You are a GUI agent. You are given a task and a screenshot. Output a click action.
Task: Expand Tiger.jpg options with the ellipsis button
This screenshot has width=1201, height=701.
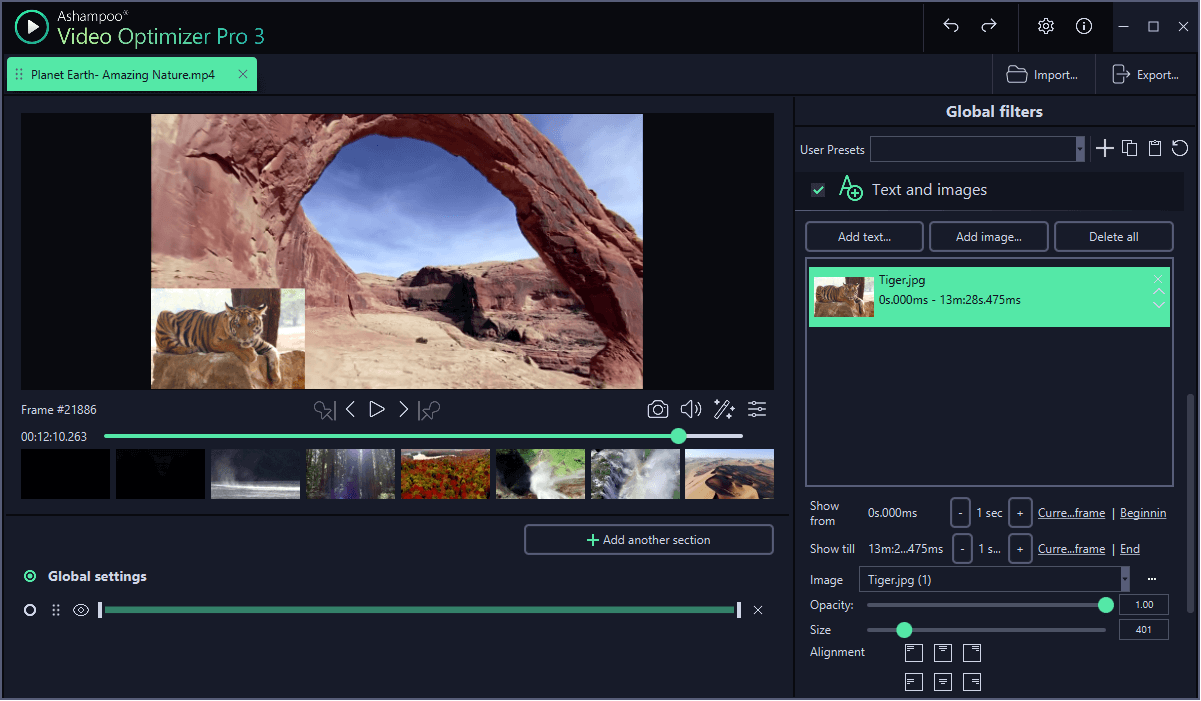tap(1151, 579)
